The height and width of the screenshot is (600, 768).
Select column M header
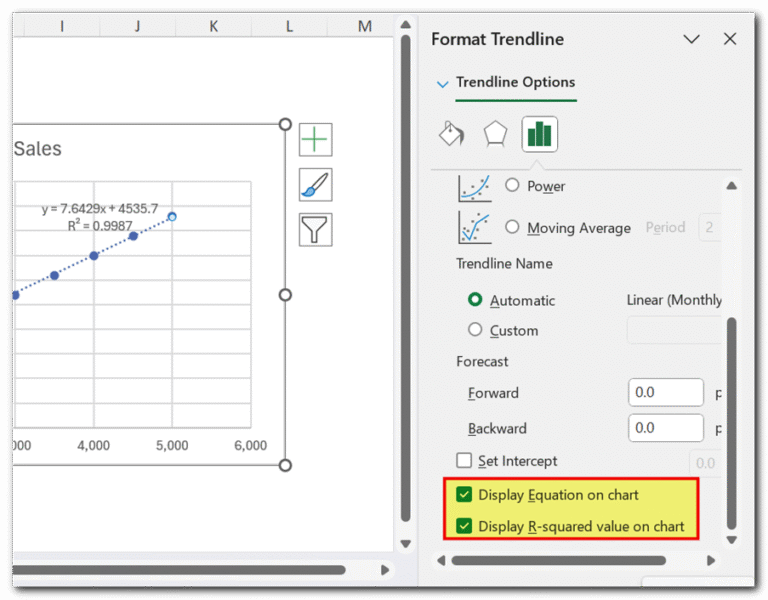[x=364, y=25]
